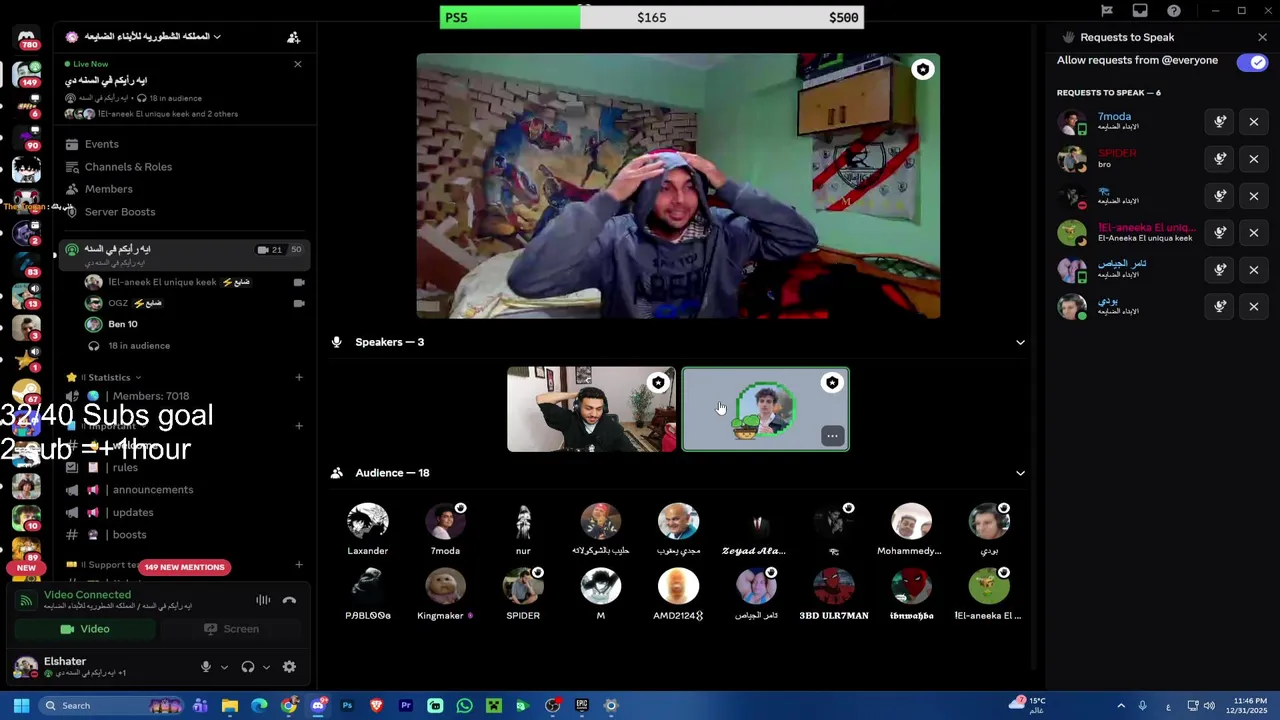Open the updates channel
Screen dimensions: 1280x720
(x=133, y=512)
